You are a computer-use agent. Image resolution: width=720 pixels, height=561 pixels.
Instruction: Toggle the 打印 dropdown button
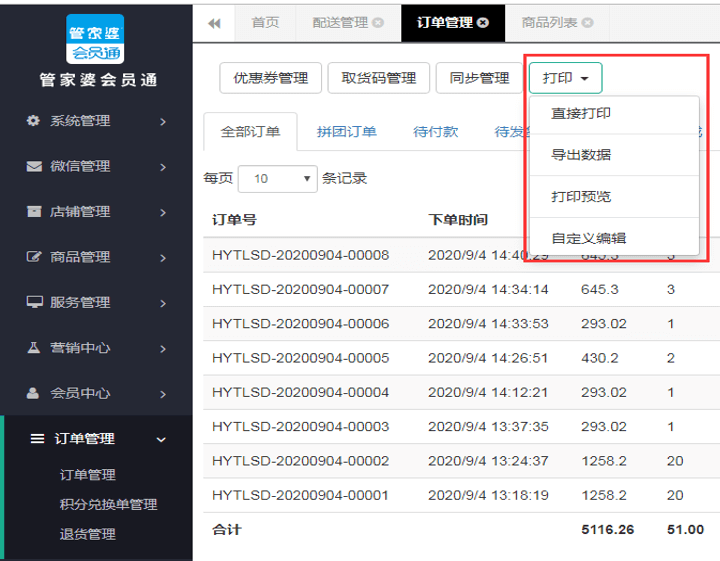565,78
